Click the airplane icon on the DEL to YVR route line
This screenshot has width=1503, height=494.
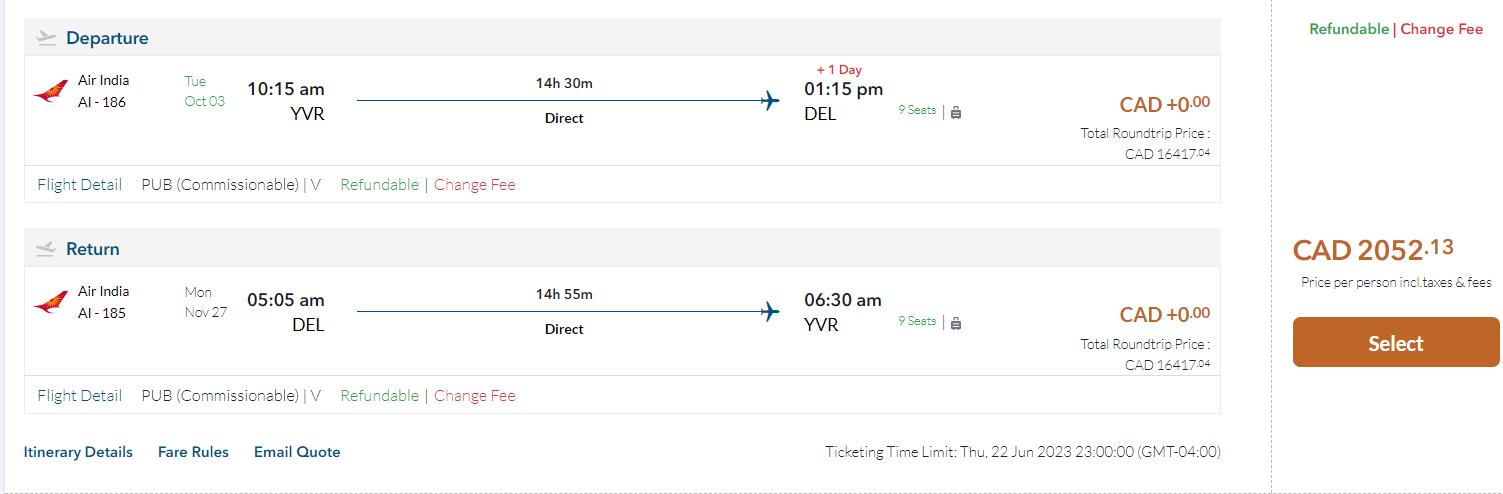(x=770, y=311)
